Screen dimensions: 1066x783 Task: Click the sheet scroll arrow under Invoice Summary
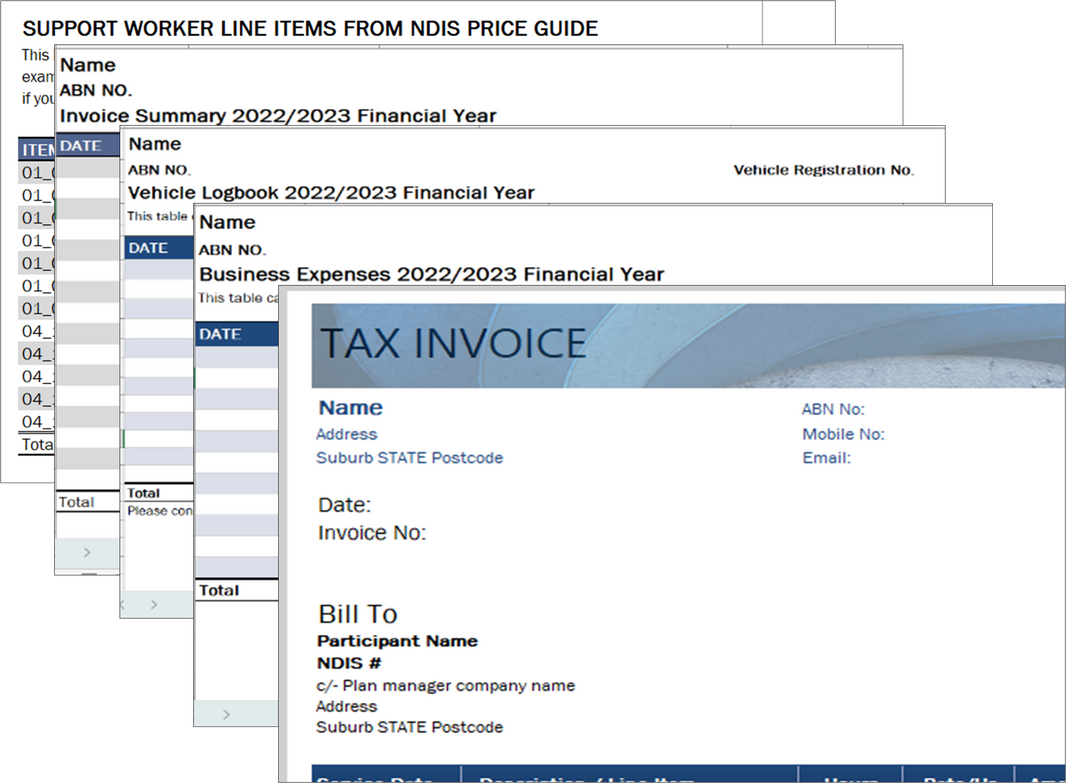[87, 552]
